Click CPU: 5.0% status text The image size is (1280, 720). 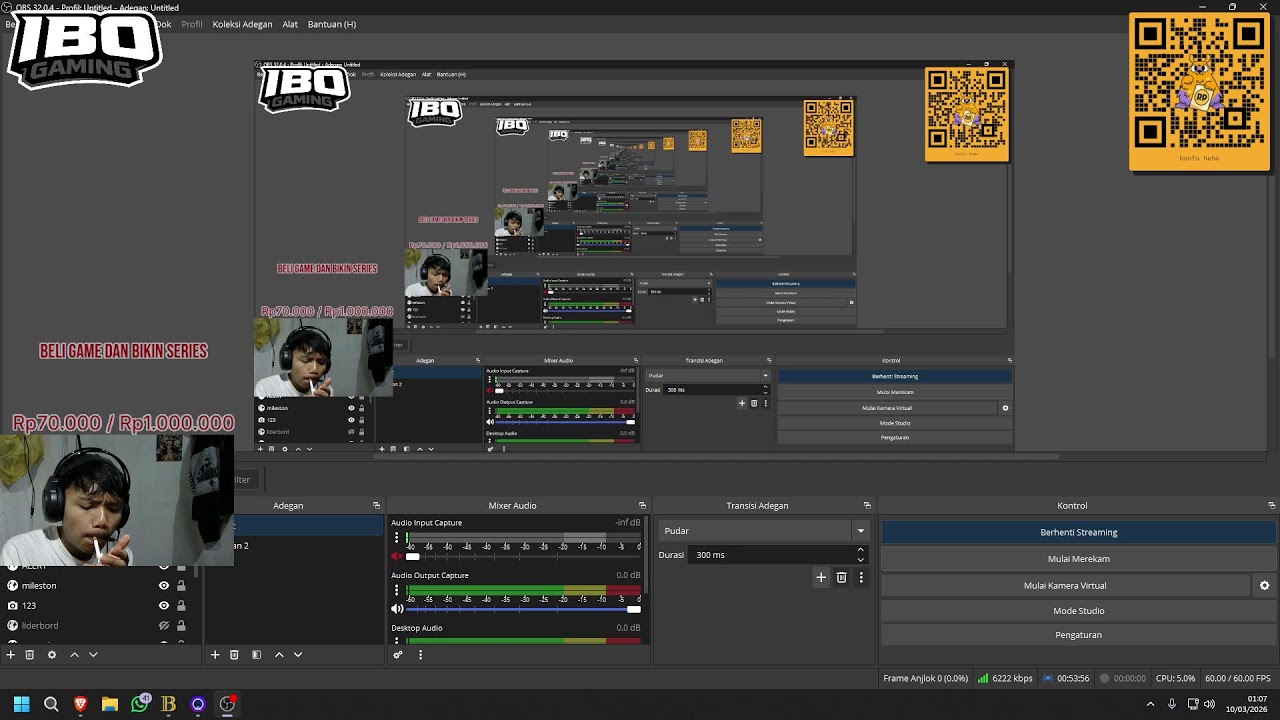(x=1175, y=678)
